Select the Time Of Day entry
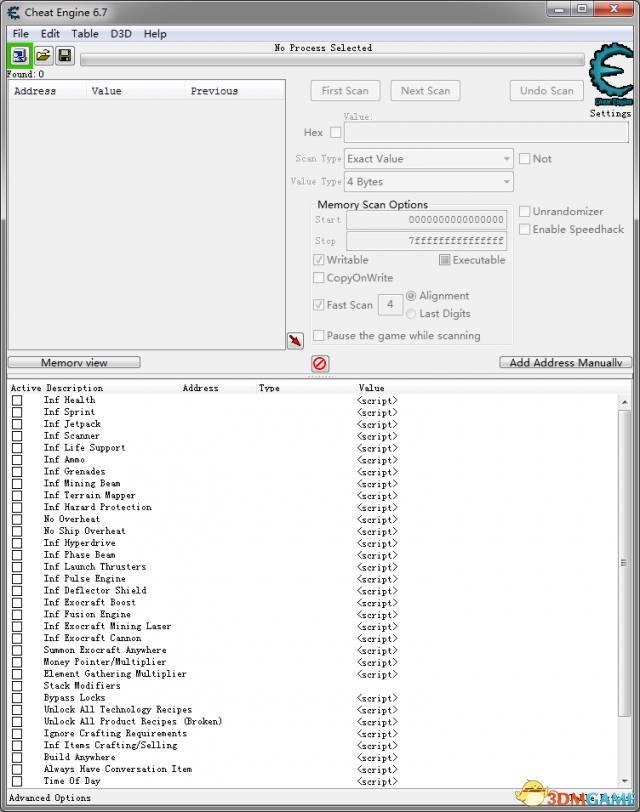The image size is (640, 812). 72,781
